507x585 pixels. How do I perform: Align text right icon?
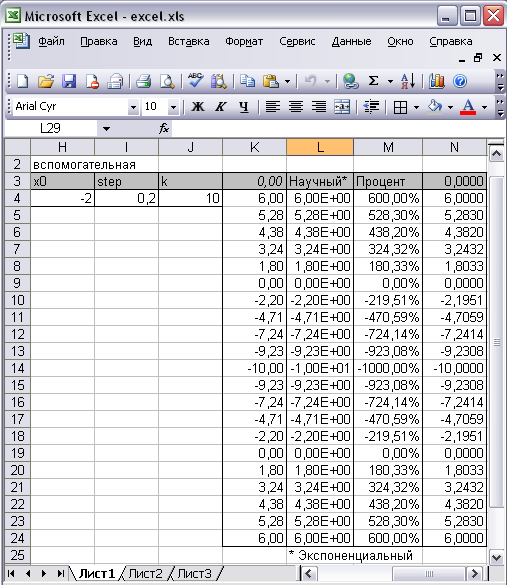[319, 107]
